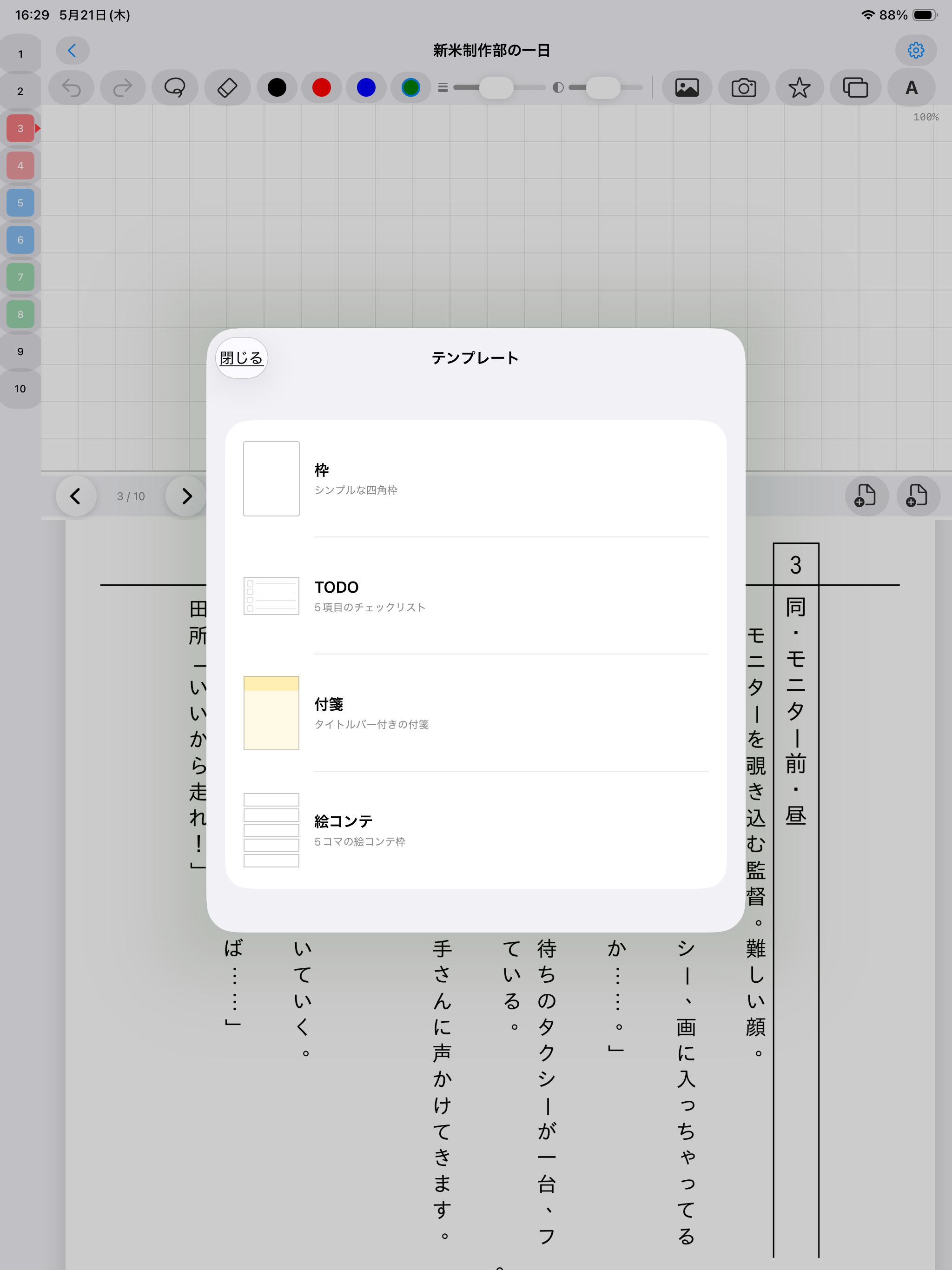952x1270 pixels.
Task: Go to previous page arrow
Action: click(x=76, y=496)
